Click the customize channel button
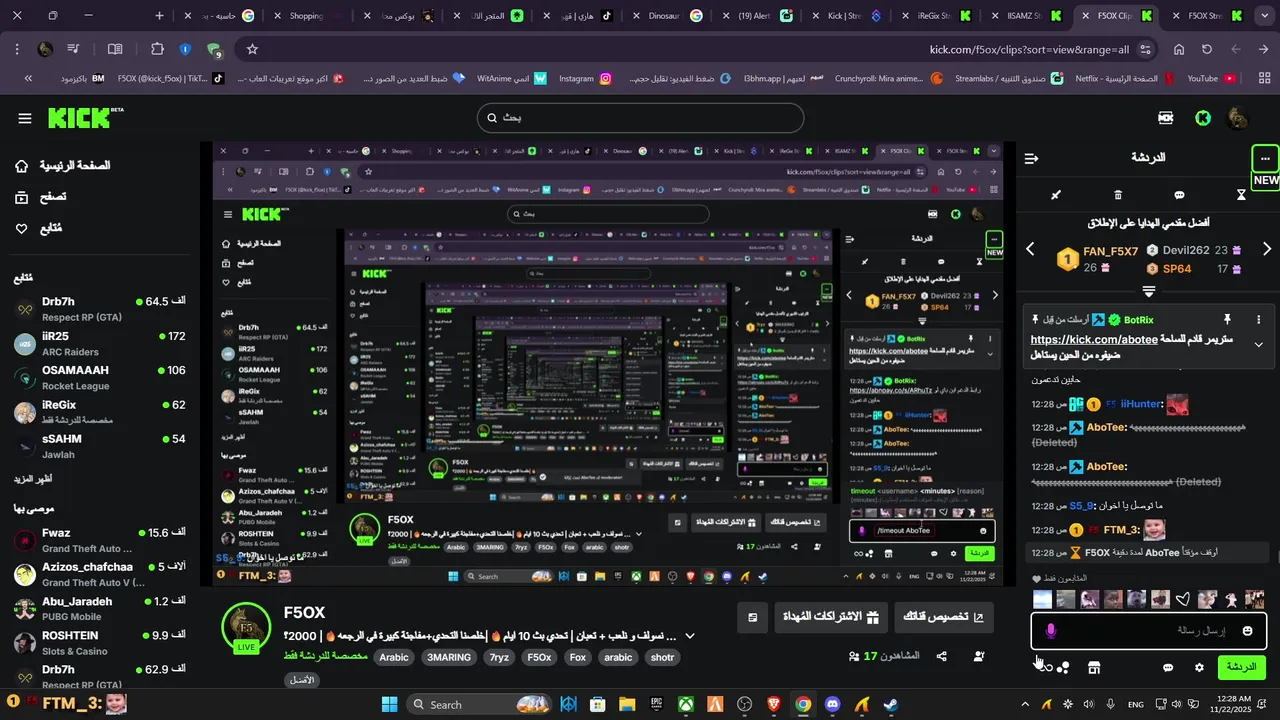1280x720 pixels. [x=944, y=617]
